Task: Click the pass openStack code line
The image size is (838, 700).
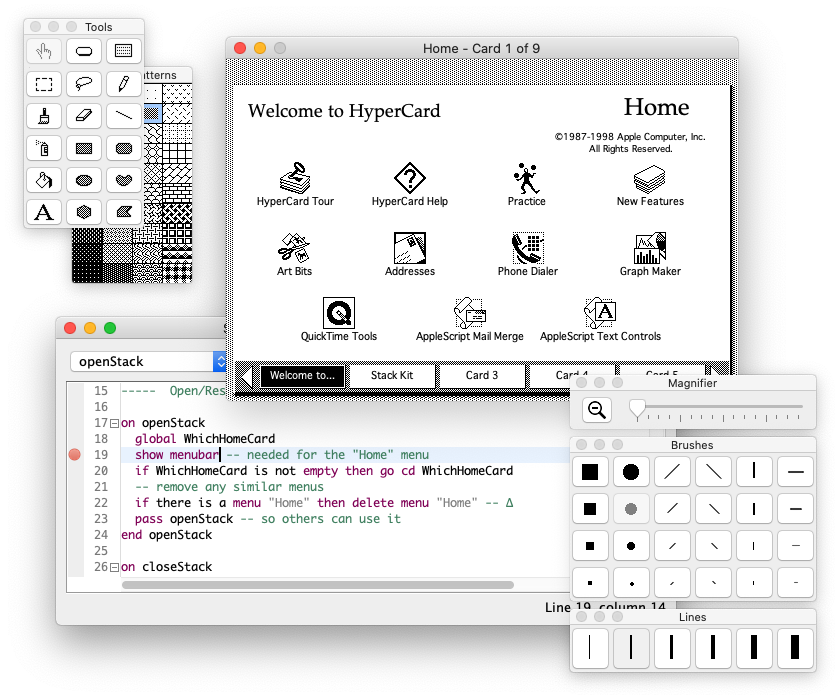Action: [x=268, y=519]
